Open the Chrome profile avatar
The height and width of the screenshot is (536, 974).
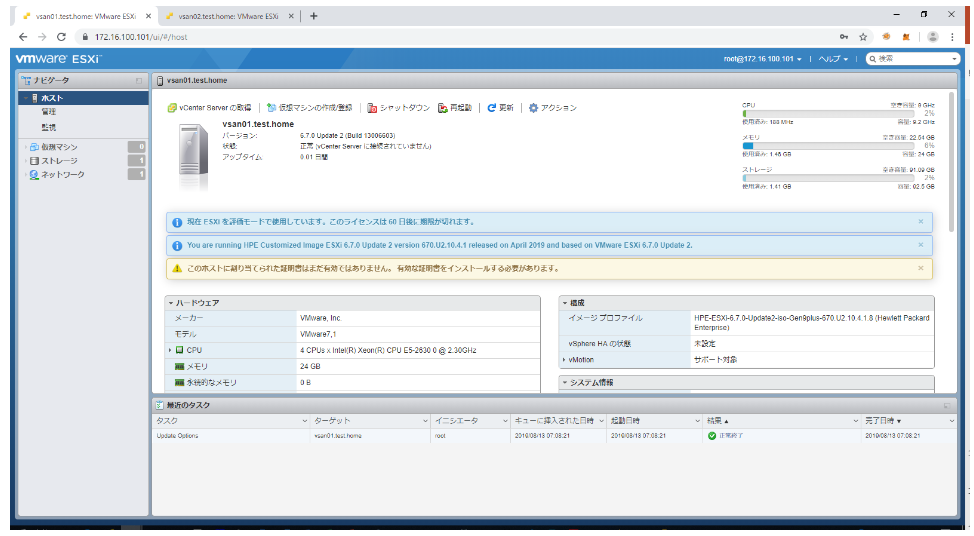[932, 37]
